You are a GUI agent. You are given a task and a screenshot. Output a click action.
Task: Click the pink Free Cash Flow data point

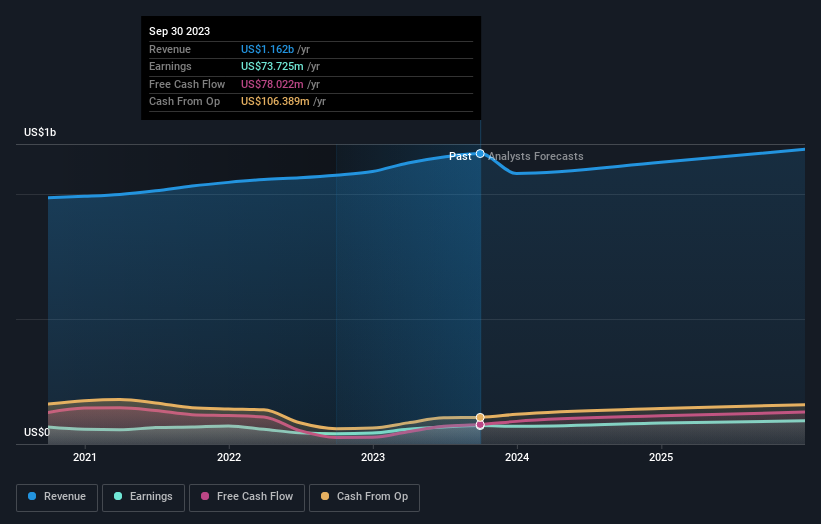click(x=480, y=425)
